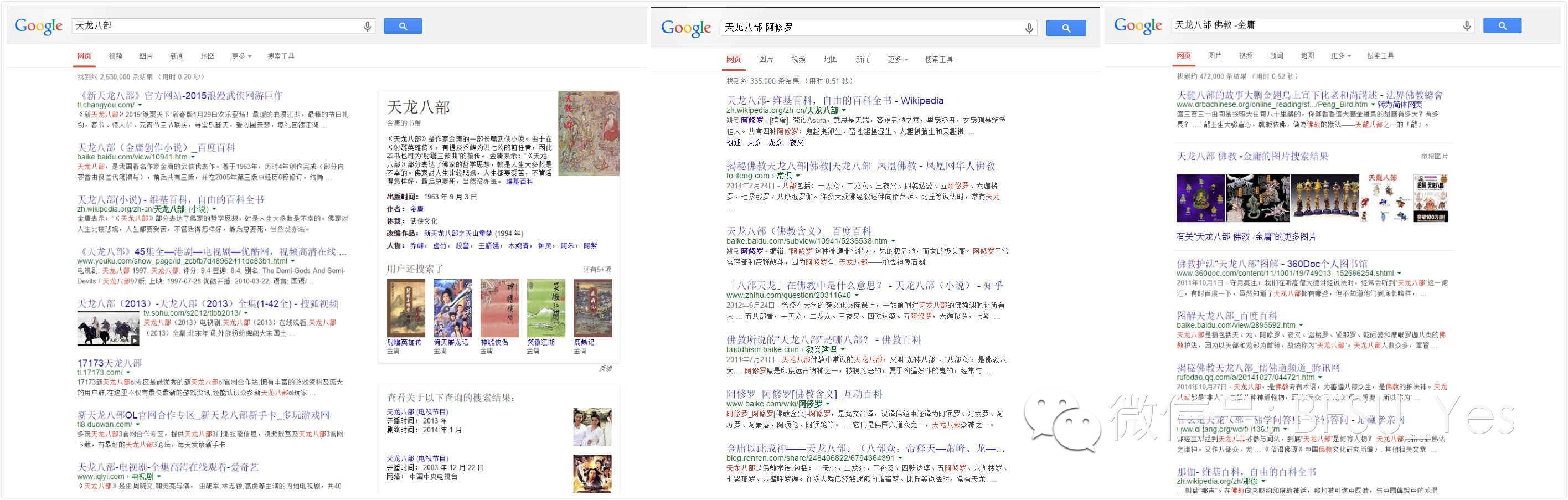Click the Google logo above the middle results page

click(x=686, y=28)
